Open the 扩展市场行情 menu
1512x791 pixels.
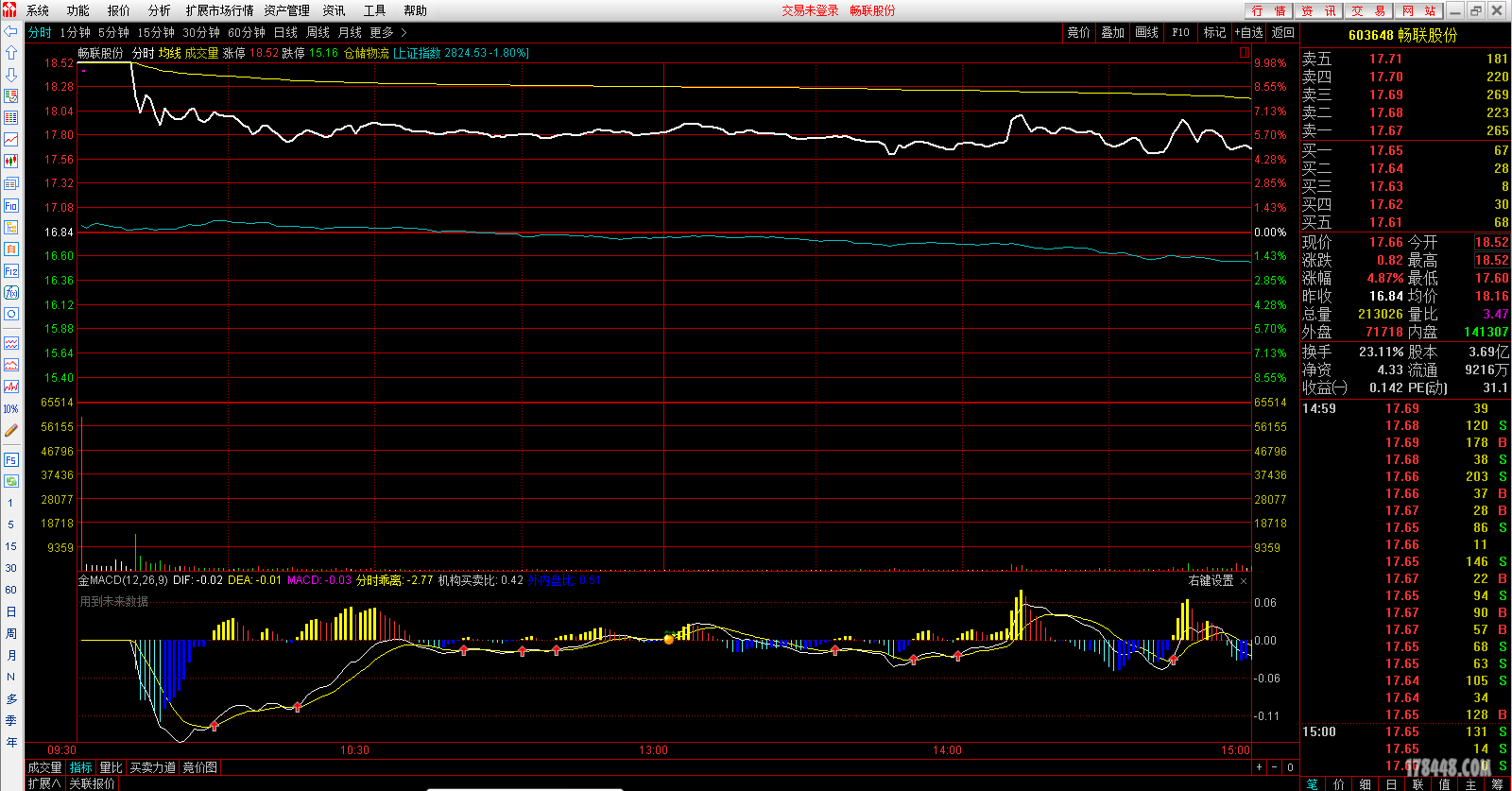pos(219,10)
